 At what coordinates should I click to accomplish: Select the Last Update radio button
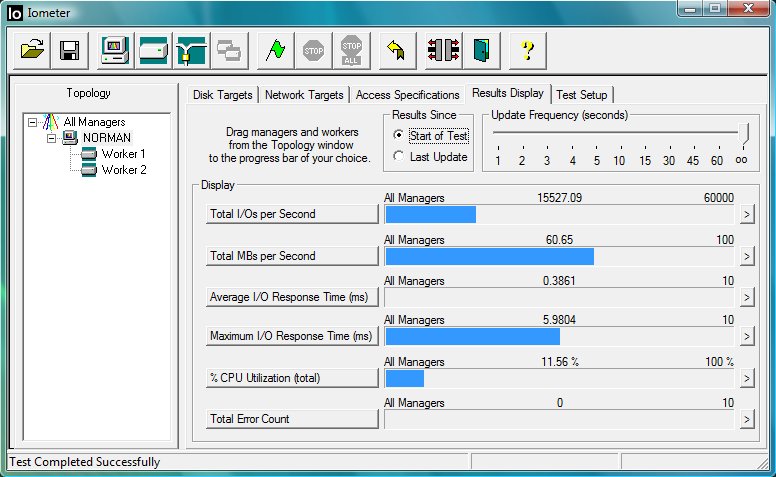click(398, 156)
